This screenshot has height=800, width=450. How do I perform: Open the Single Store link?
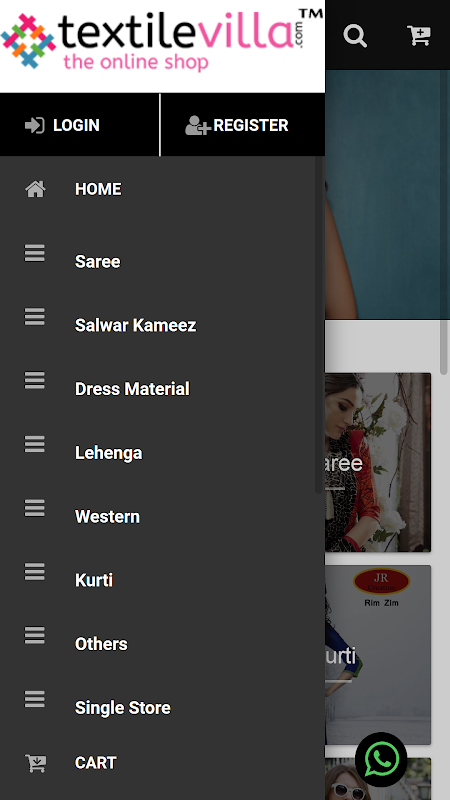click(x=122, y=708)
